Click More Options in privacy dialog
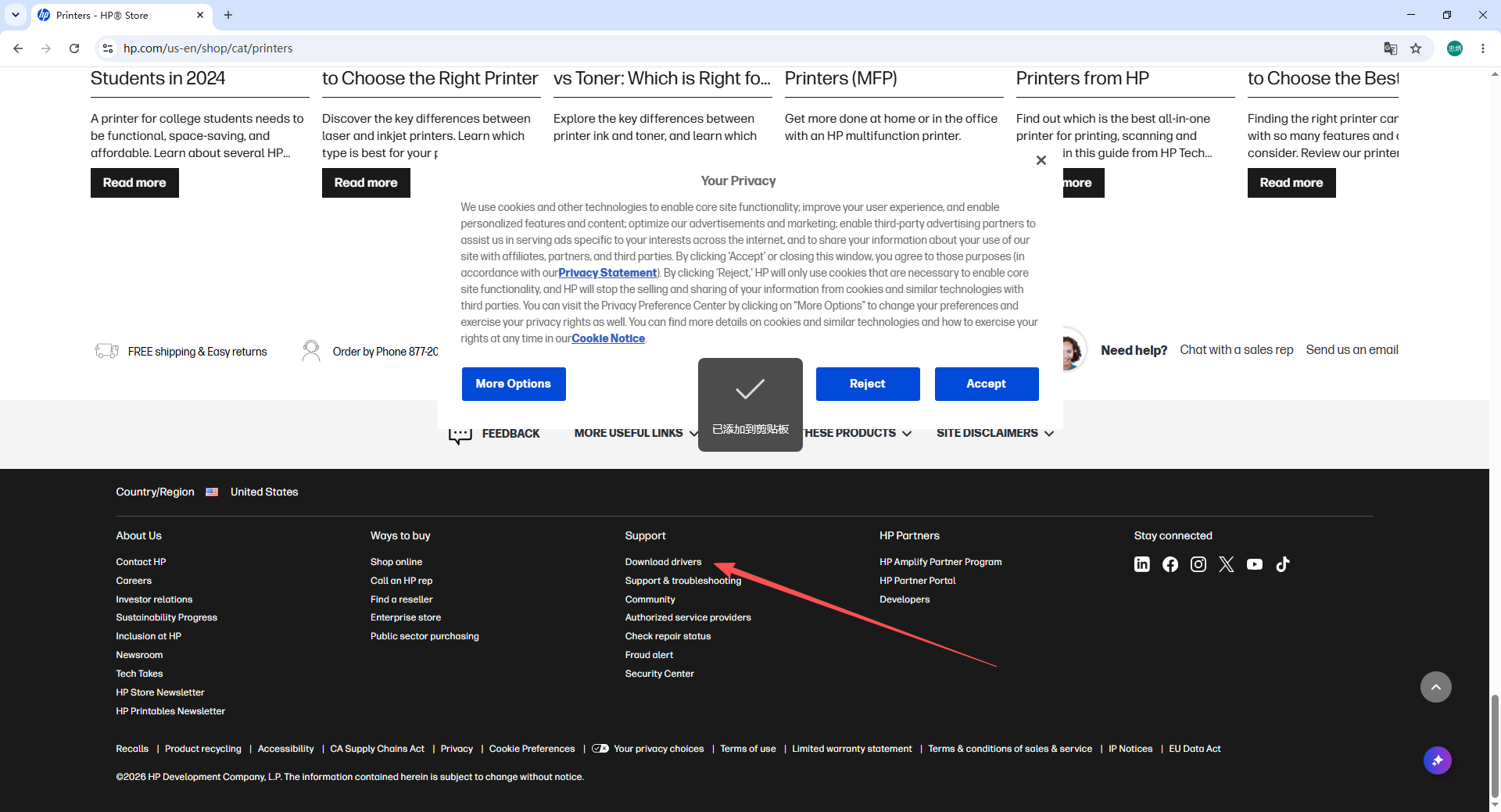The width and height of the screenshot is (1501, 812). pos(513,384)
